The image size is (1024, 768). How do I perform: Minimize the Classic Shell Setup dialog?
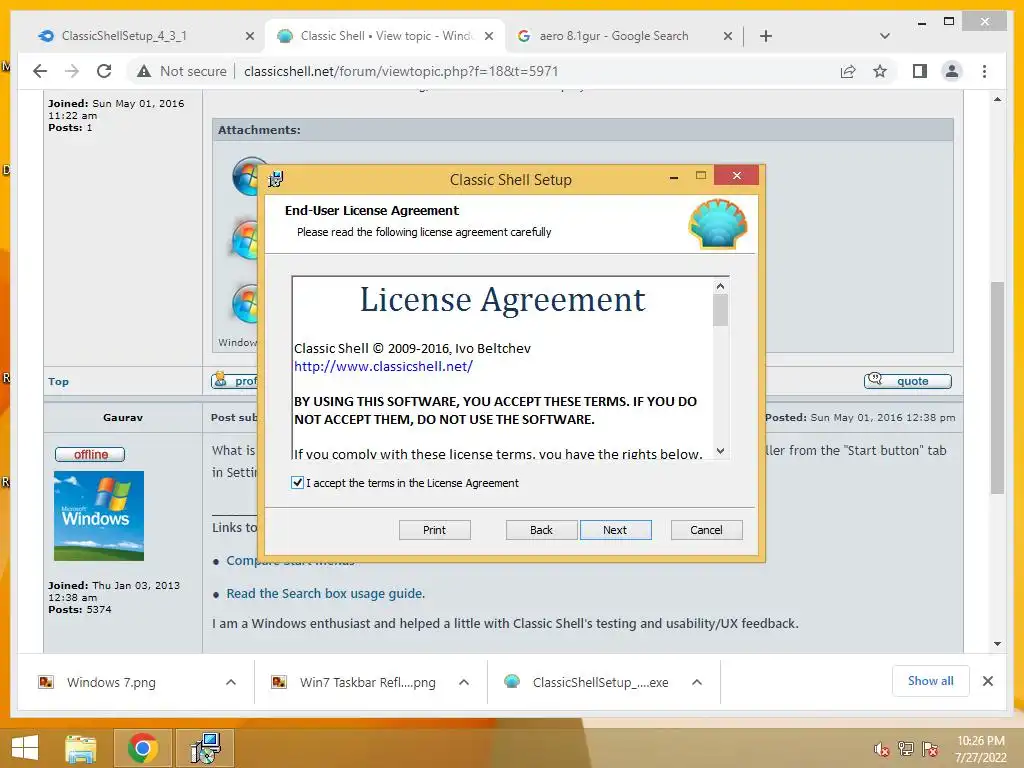(x=673, y=176)
